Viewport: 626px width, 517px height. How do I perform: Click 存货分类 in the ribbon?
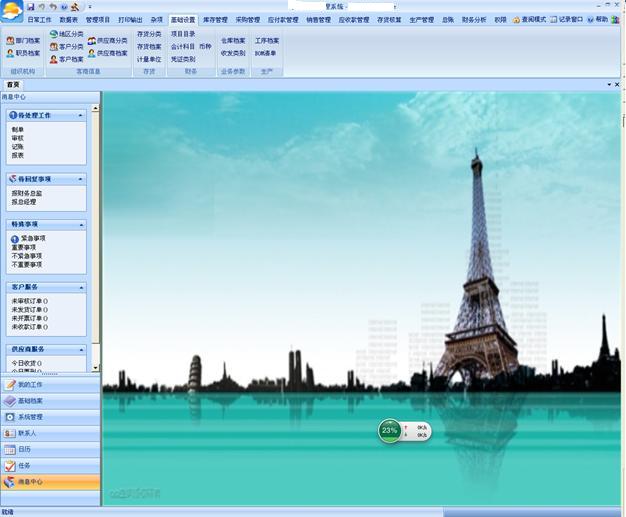[149, 34]
